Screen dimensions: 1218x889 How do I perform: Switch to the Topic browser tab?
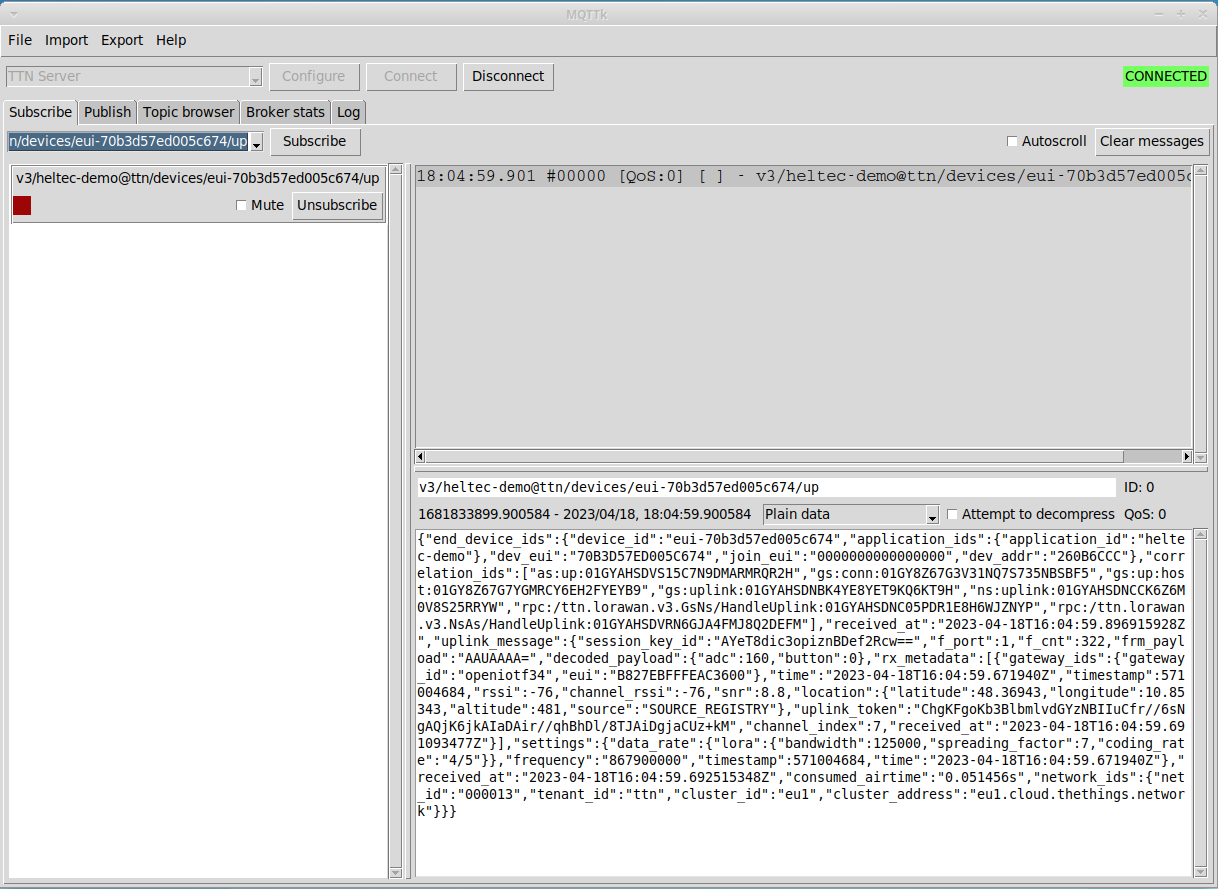pyautogui.click(x=188, y=112)
